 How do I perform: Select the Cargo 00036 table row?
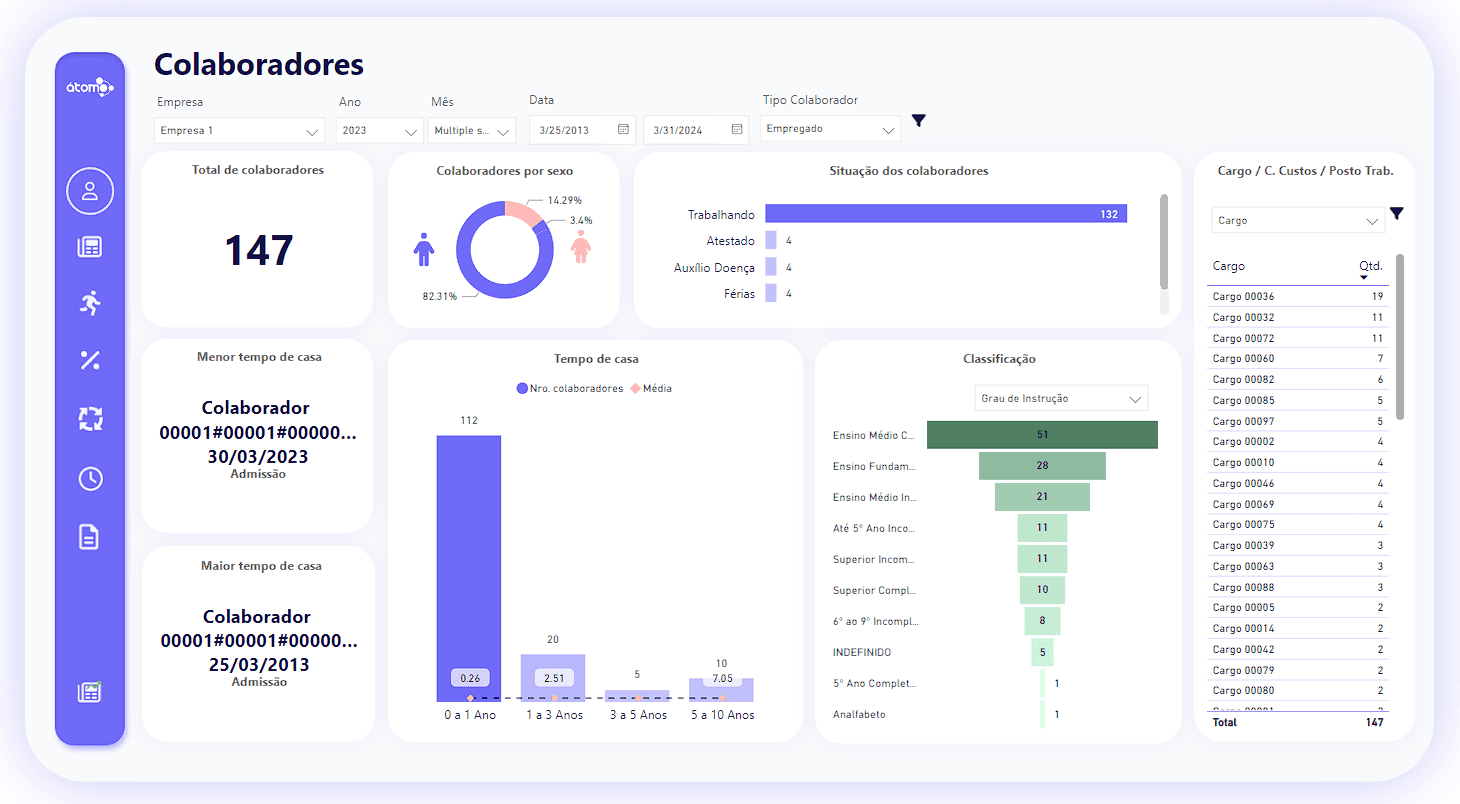pyautogui.click(x=1297, y=296)
